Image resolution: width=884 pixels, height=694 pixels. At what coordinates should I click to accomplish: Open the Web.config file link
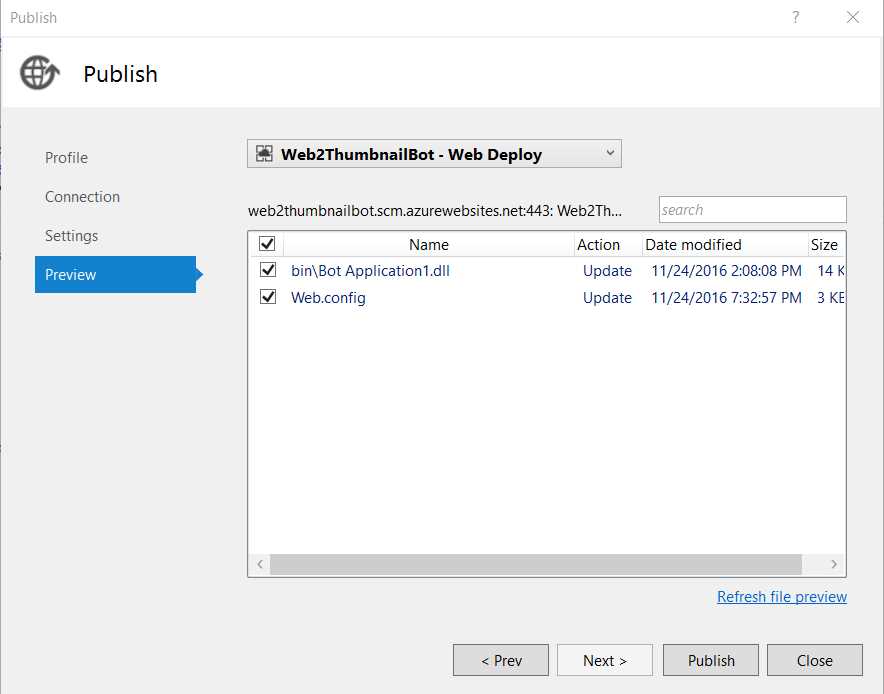[x=328, y=298]
